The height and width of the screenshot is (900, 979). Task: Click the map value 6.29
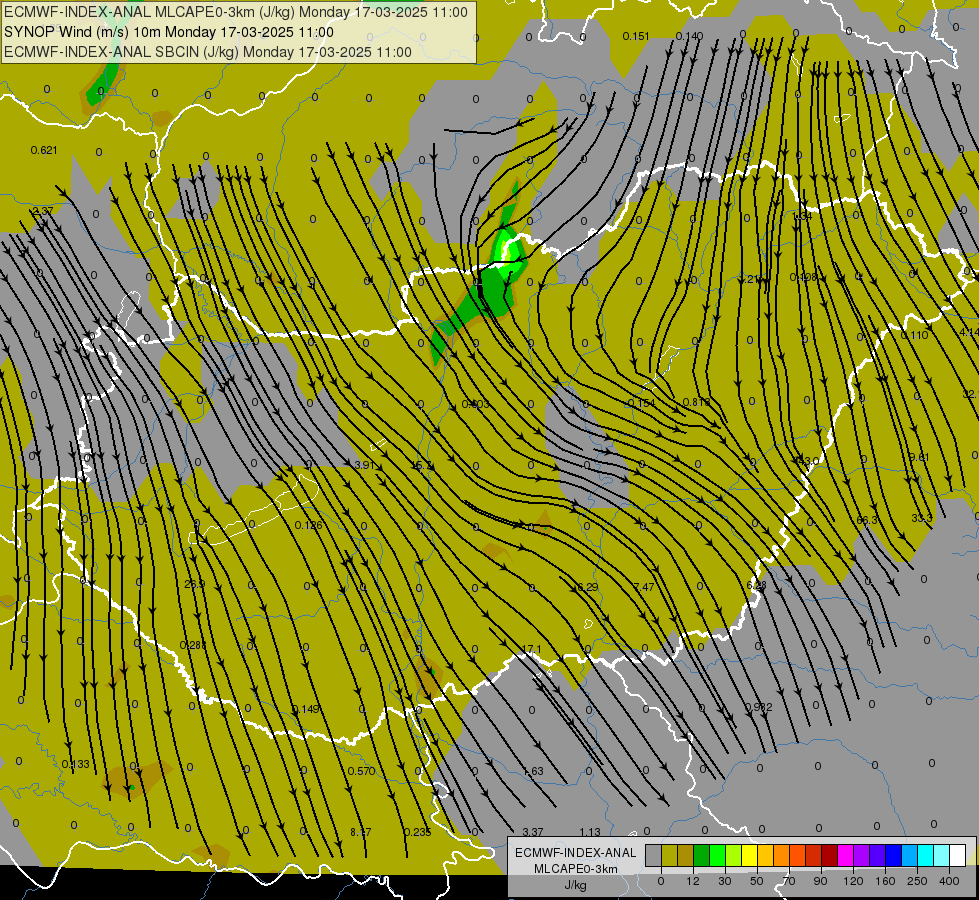(588, 587)
